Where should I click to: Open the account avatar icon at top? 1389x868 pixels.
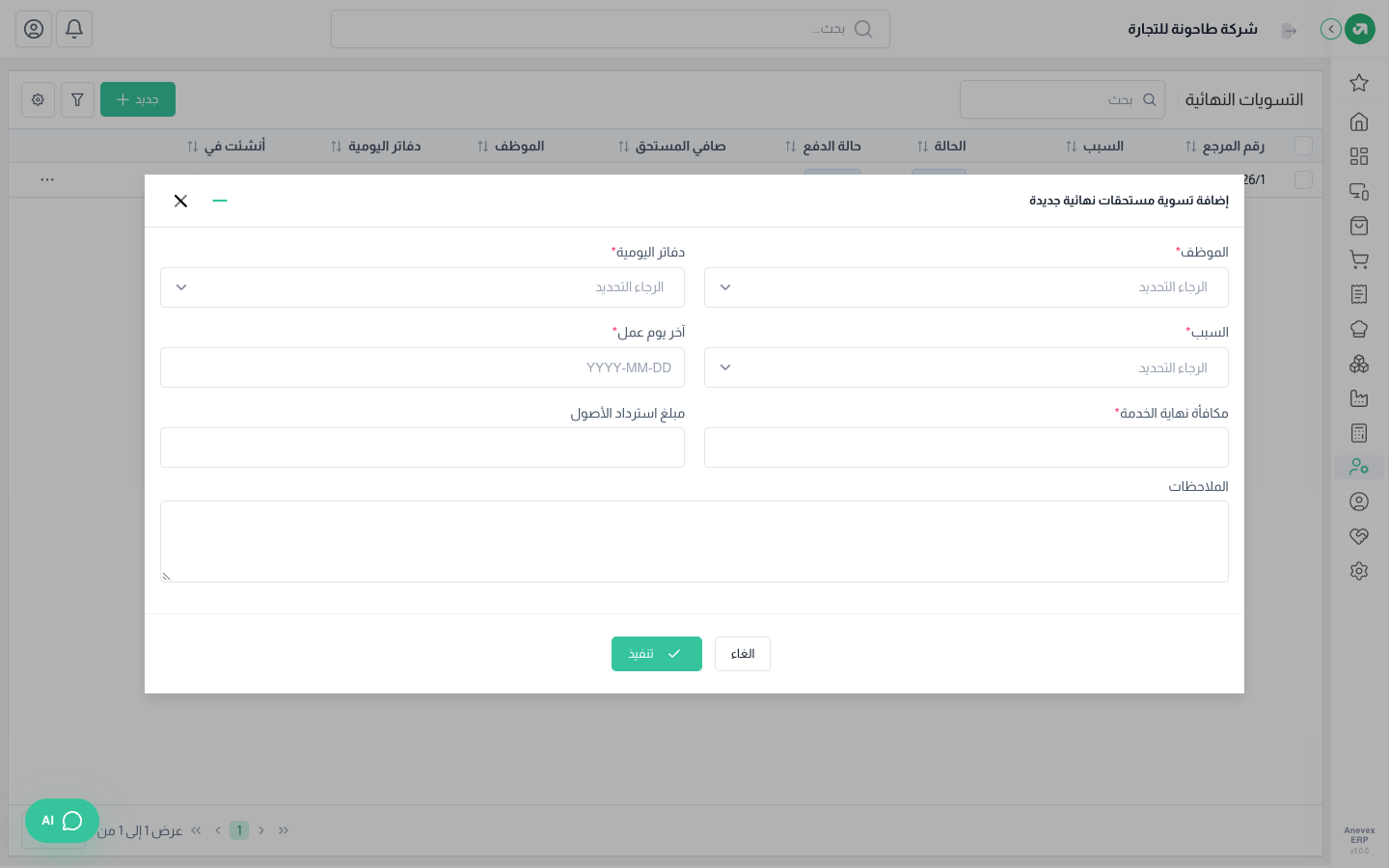pyautogui.click(x=34, y=29)
